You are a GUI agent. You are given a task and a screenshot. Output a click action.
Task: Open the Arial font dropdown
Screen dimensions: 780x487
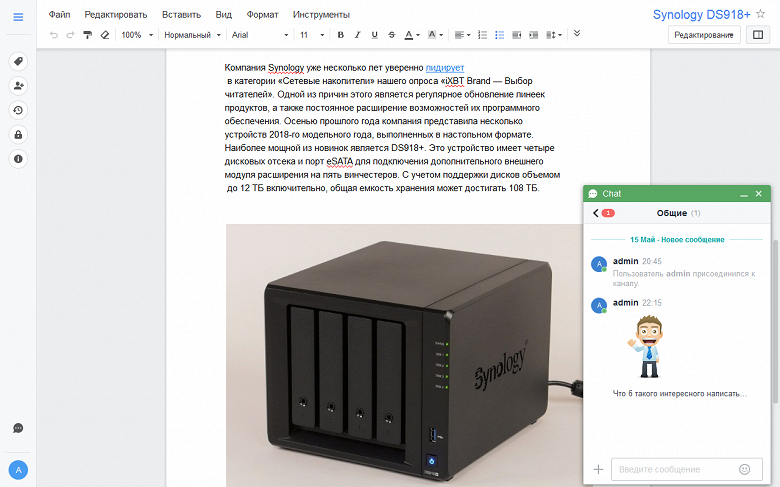click(260, 35)
